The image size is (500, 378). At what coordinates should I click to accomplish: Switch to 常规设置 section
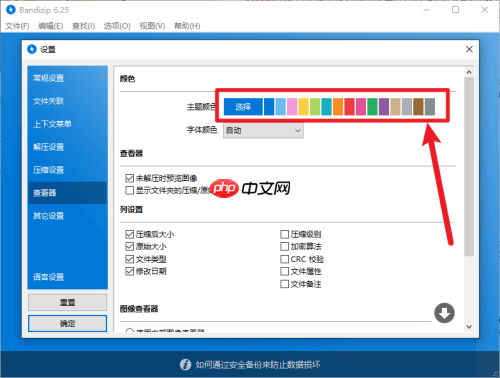click(67, 78)
